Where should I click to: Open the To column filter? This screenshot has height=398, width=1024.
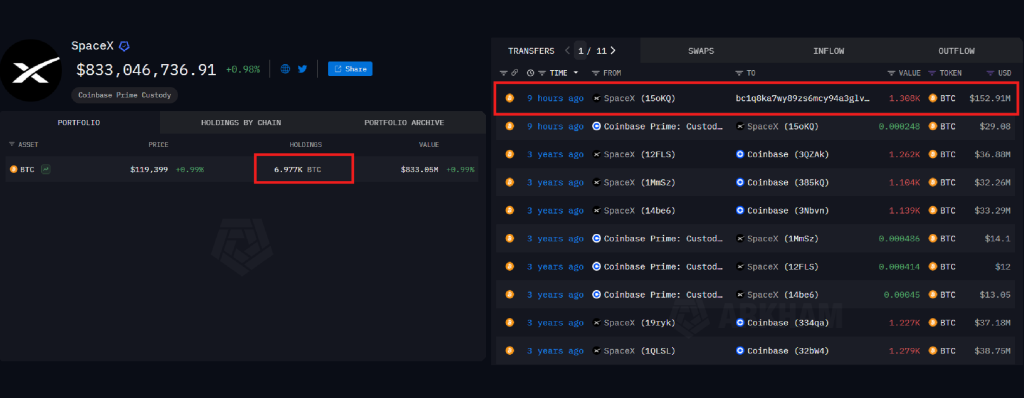pos(739,73)
